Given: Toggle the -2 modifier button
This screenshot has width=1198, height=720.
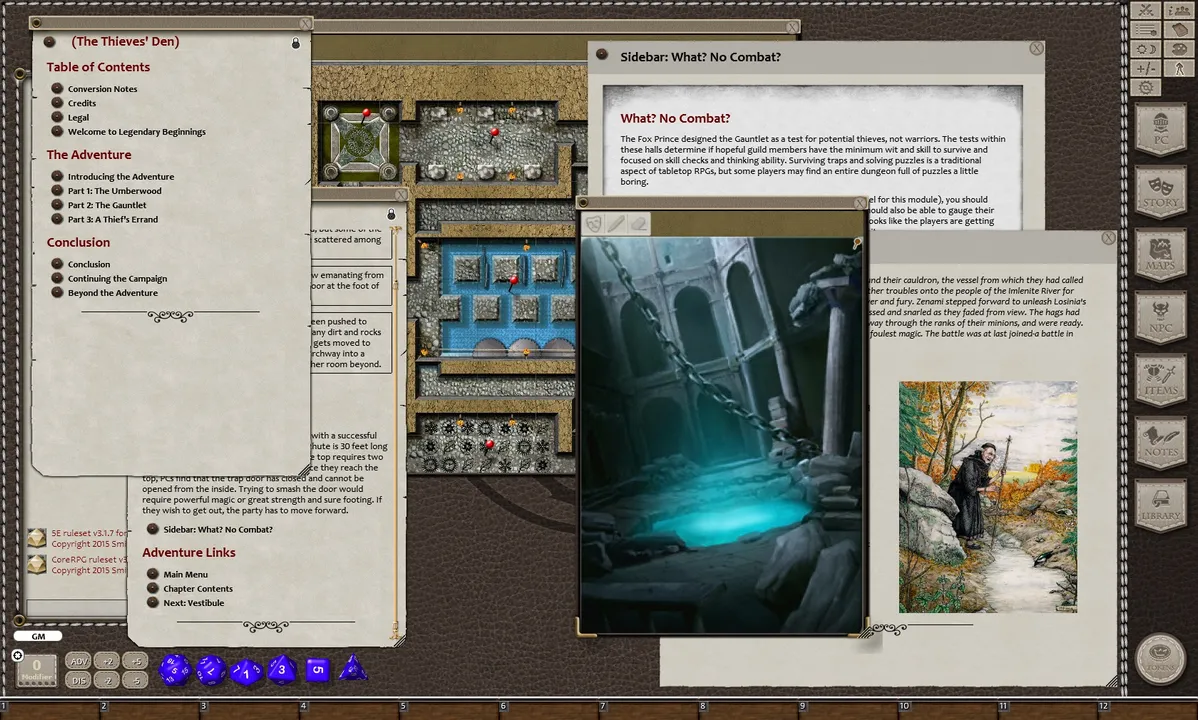Looking at the screenshot, I should pos(108,680).
